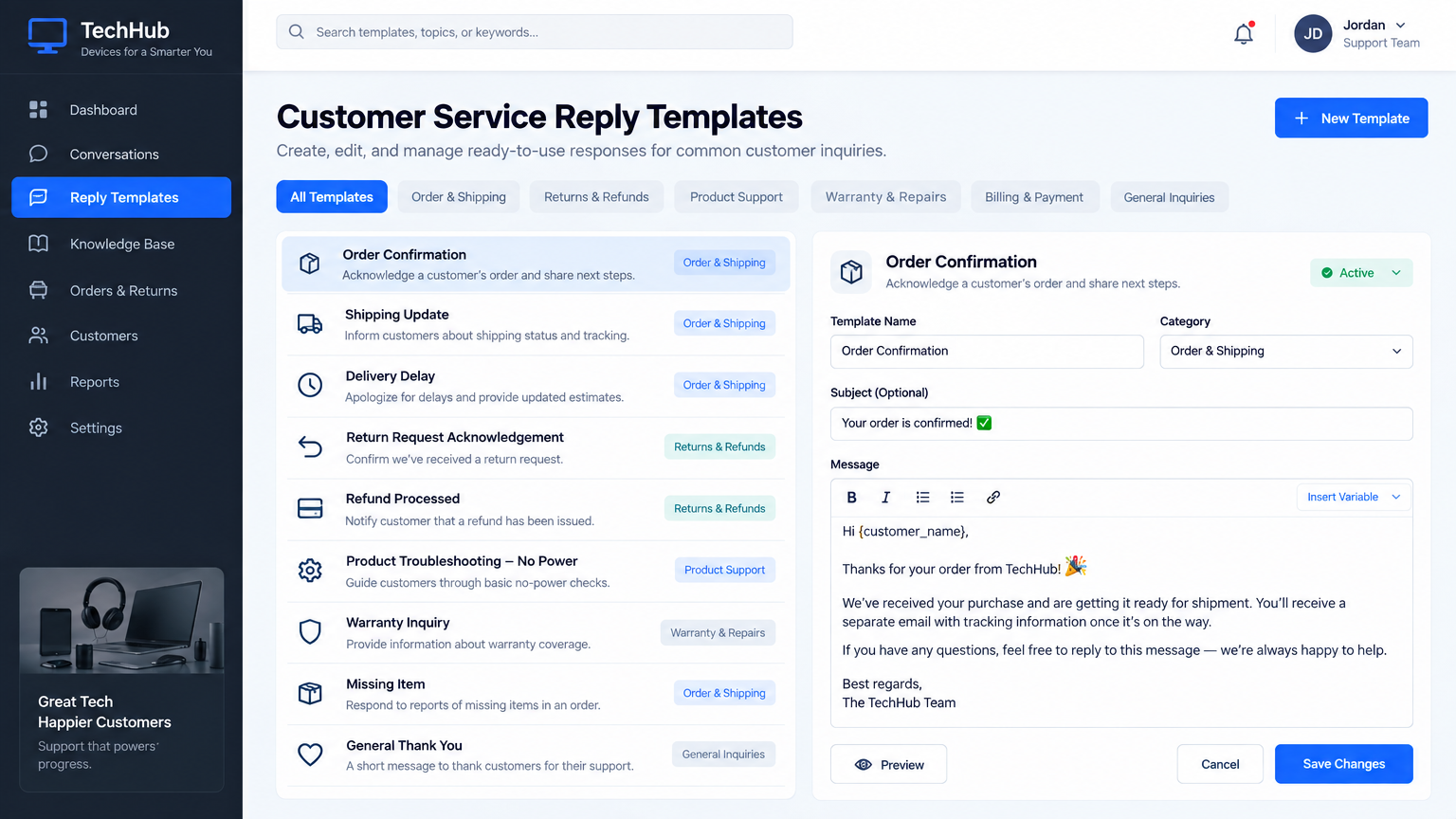The height and width of the screenshot is (819, 1456).
Task: Click Save Changes button
Action: pos(1343,764)
